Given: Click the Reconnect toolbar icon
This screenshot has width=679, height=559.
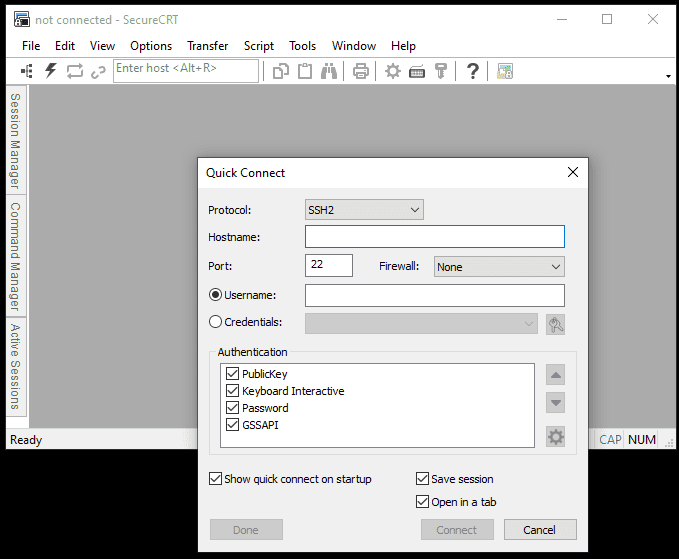Looking at the screenshot, I should point(74,71).
